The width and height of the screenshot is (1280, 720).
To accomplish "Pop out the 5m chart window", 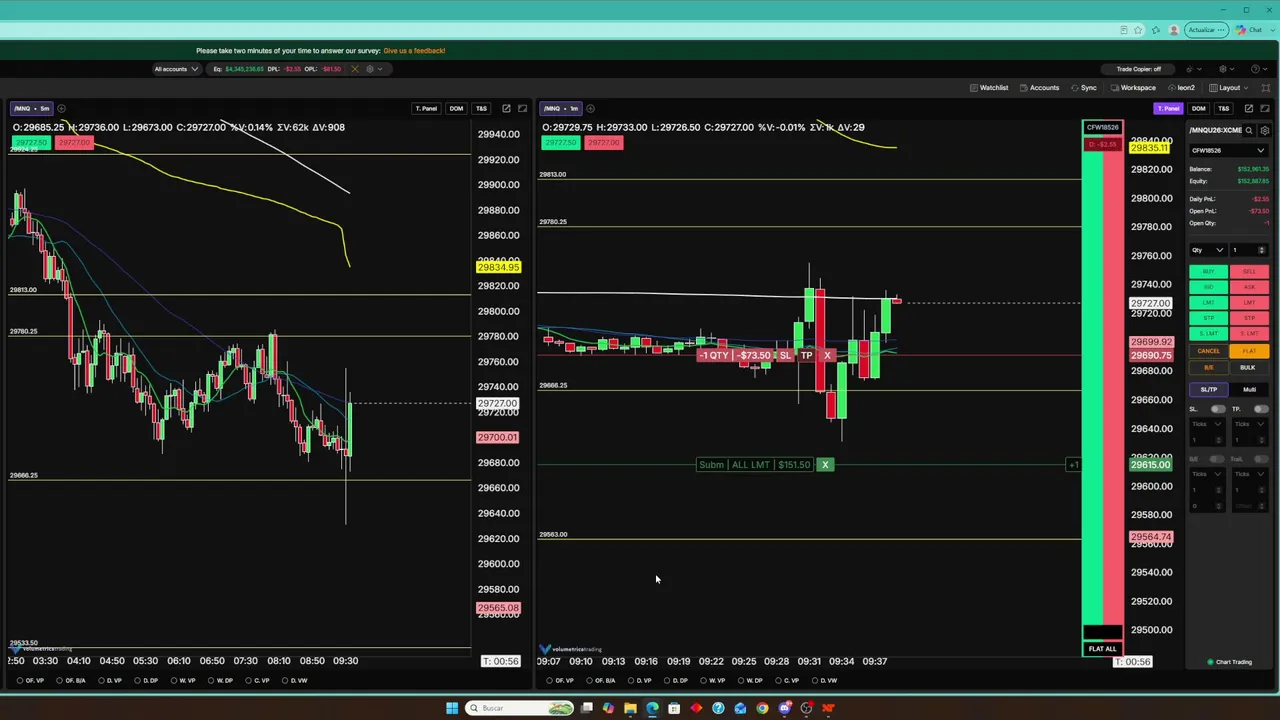I will 506,108.
